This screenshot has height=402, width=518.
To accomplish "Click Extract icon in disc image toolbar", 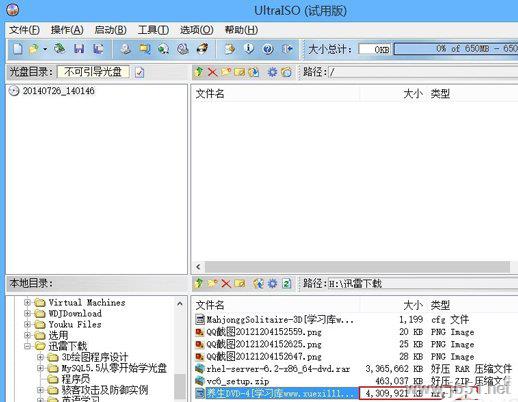I will tap(254, 72).
